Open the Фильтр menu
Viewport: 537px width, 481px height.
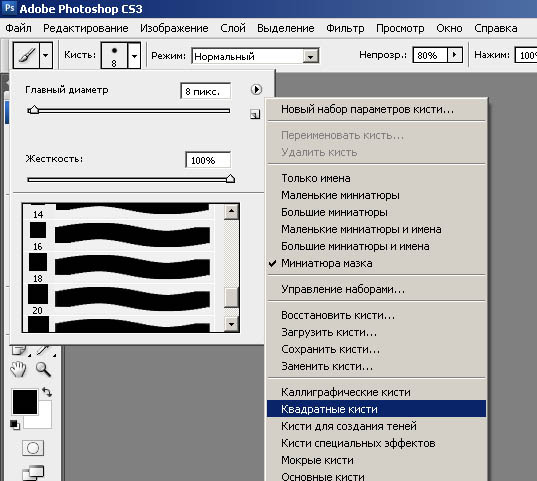pyautogui.click(x=345, y=28)
